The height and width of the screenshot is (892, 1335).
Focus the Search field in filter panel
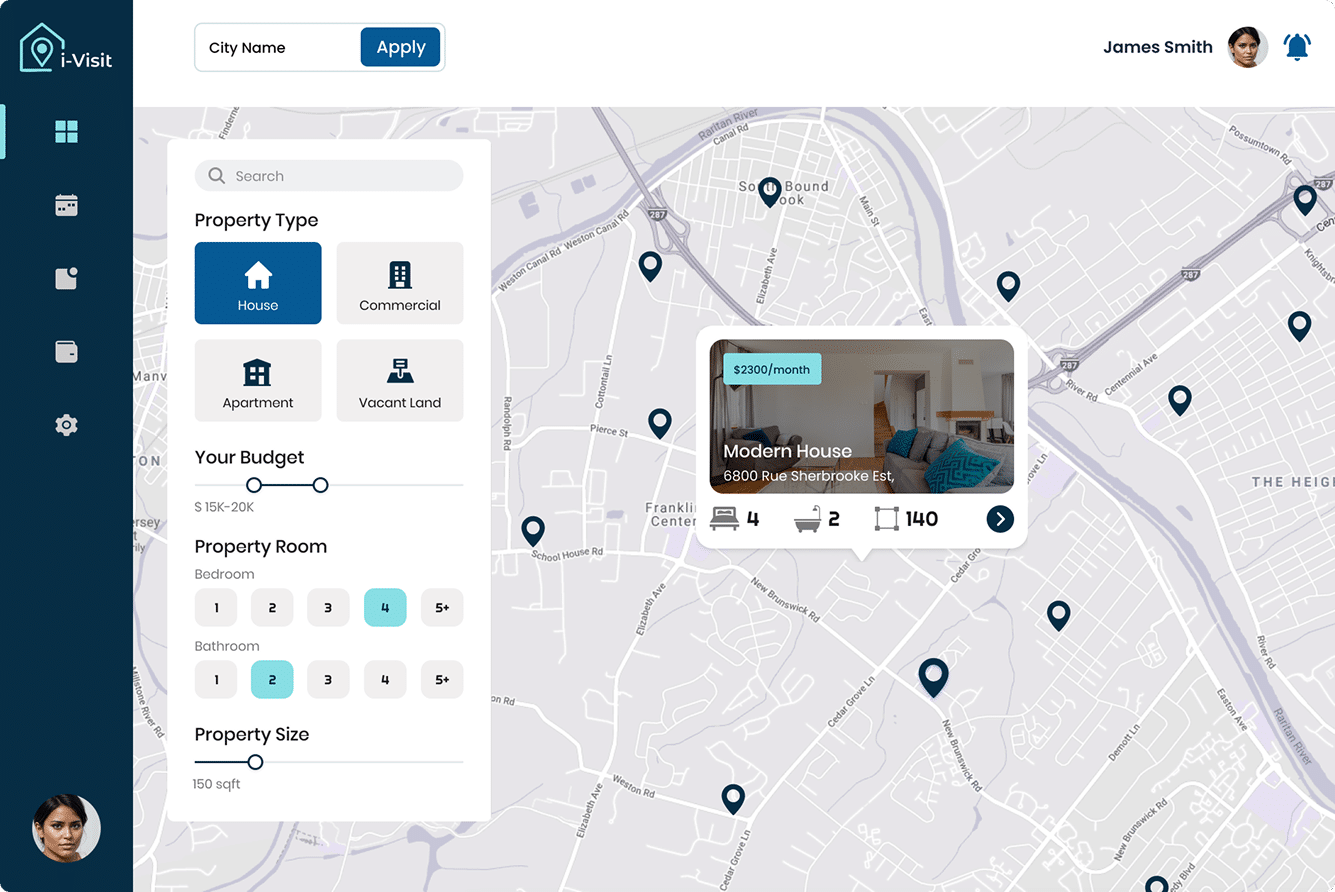tap(329, 176)
